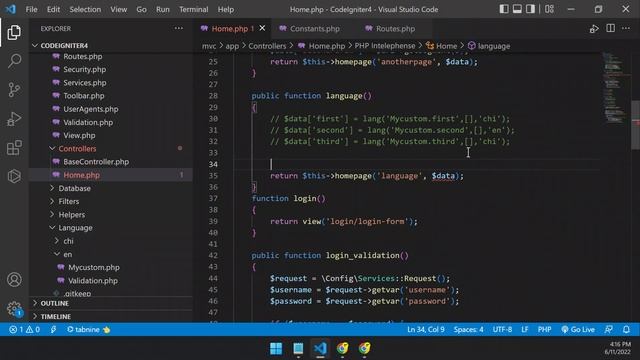Click the tabnine status bar item

click(x=89, y=329)
